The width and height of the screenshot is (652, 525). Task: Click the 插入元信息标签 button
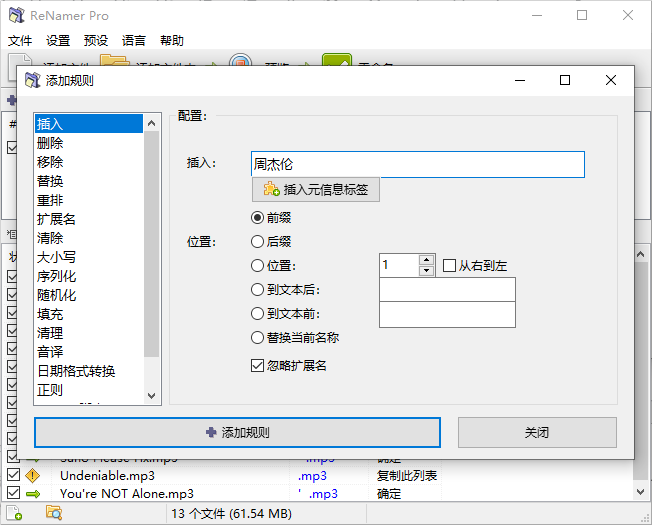[316, 190]
